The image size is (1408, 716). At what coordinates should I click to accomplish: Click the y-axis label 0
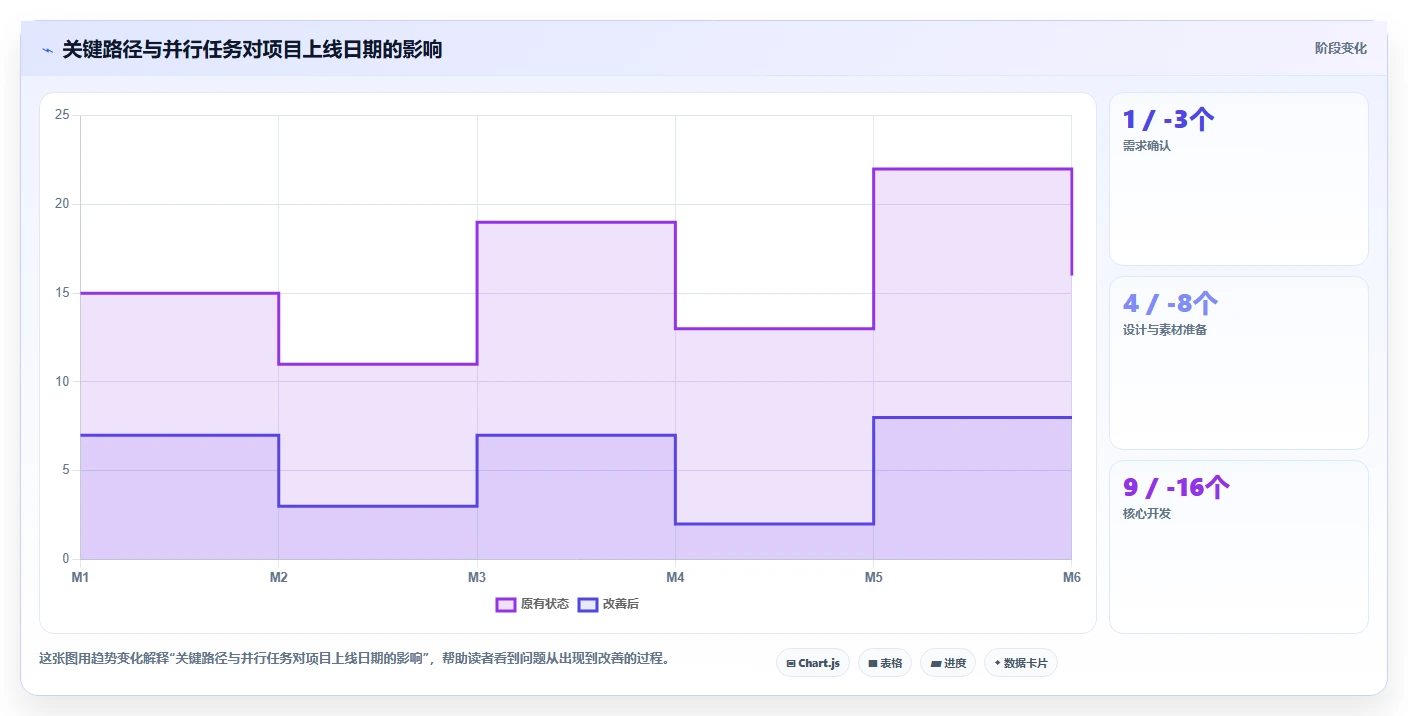point(65,559)
